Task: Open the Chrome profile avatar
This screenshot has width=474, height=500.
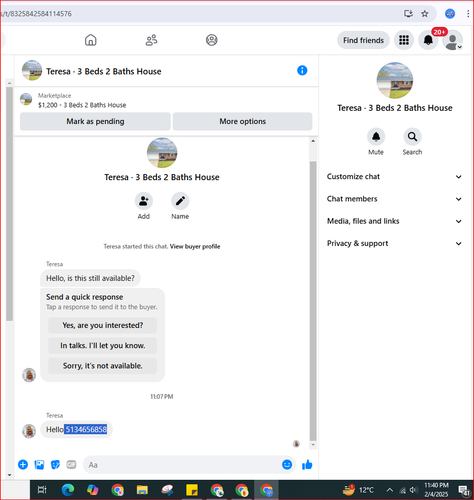Action: point(450,14)
